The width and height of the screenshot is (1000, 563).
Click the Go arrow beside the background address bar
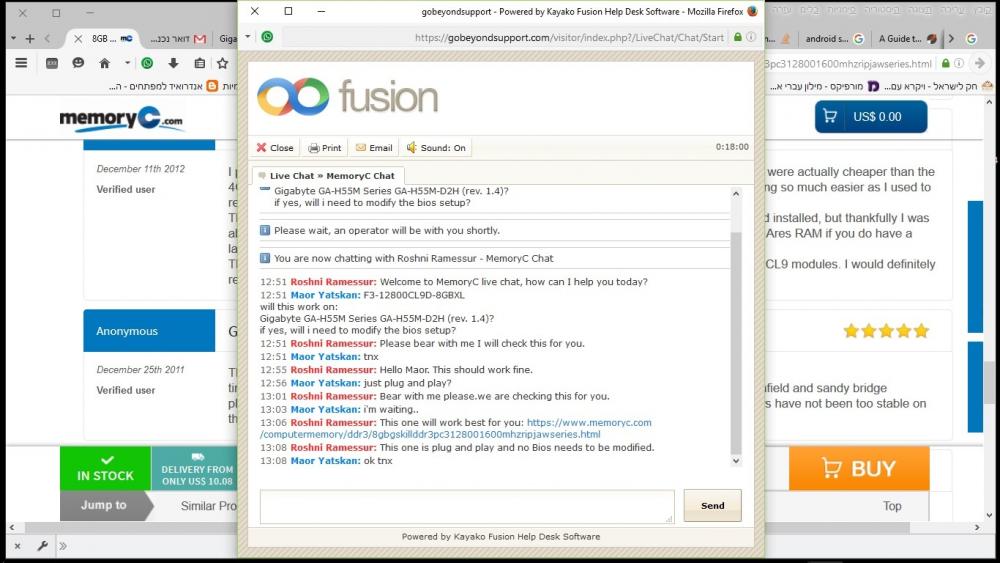coord(980,63)
